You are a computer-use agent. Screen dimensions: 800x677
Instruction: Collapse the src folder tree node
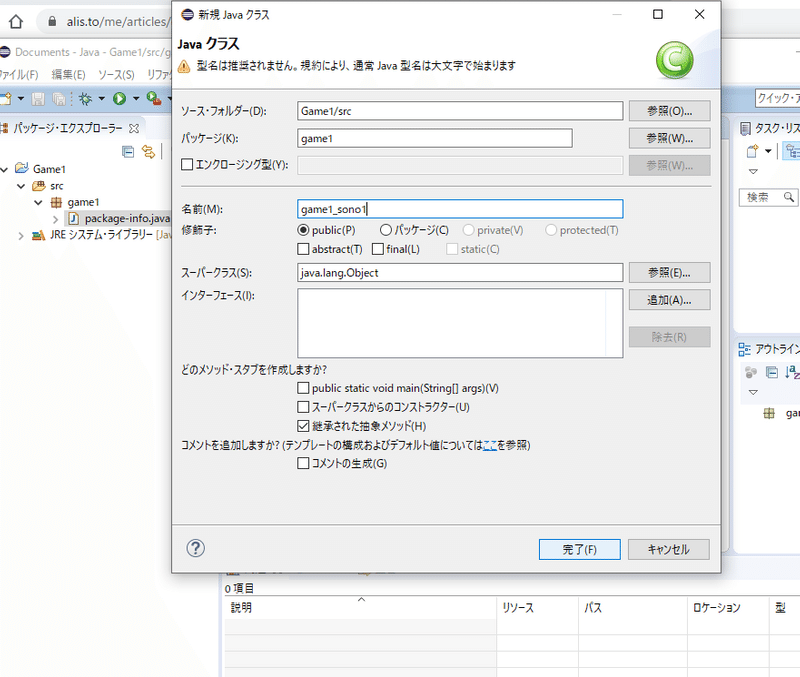(21, 186)
